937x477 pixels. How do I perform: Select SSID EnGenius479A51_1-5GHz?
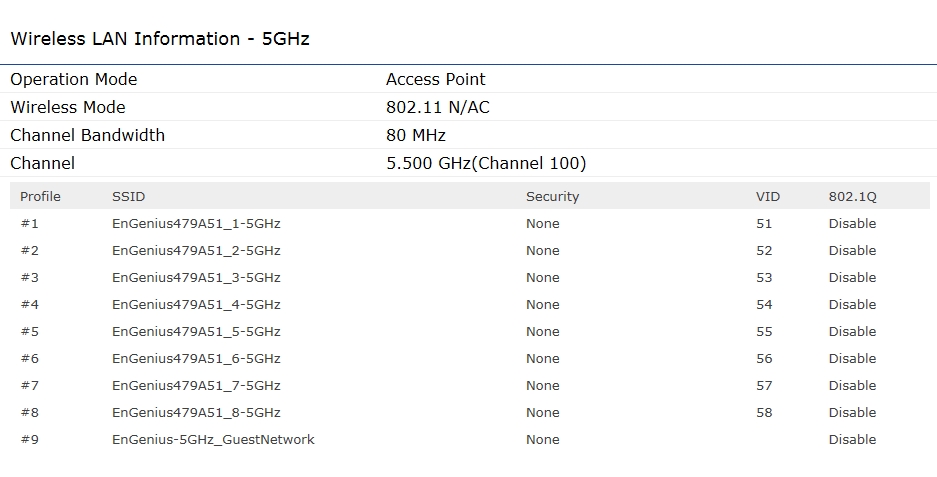196,223
